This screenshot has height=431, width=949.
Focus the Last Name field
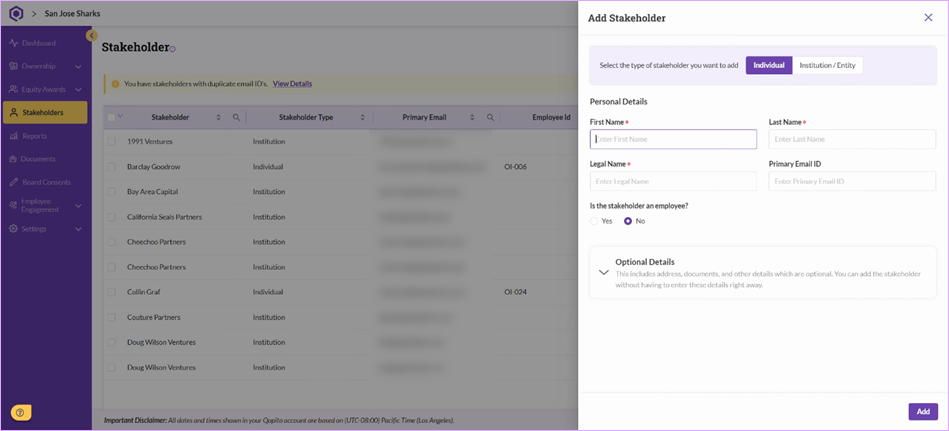coord(852,139)
